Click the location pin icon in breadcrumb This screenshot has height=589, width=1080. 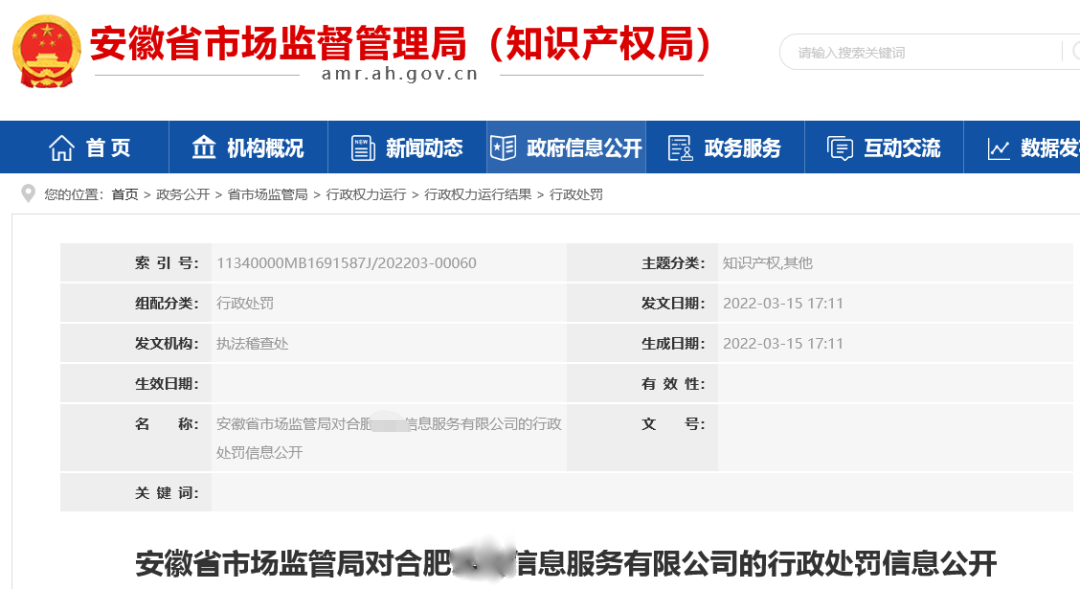pos(28,194)
